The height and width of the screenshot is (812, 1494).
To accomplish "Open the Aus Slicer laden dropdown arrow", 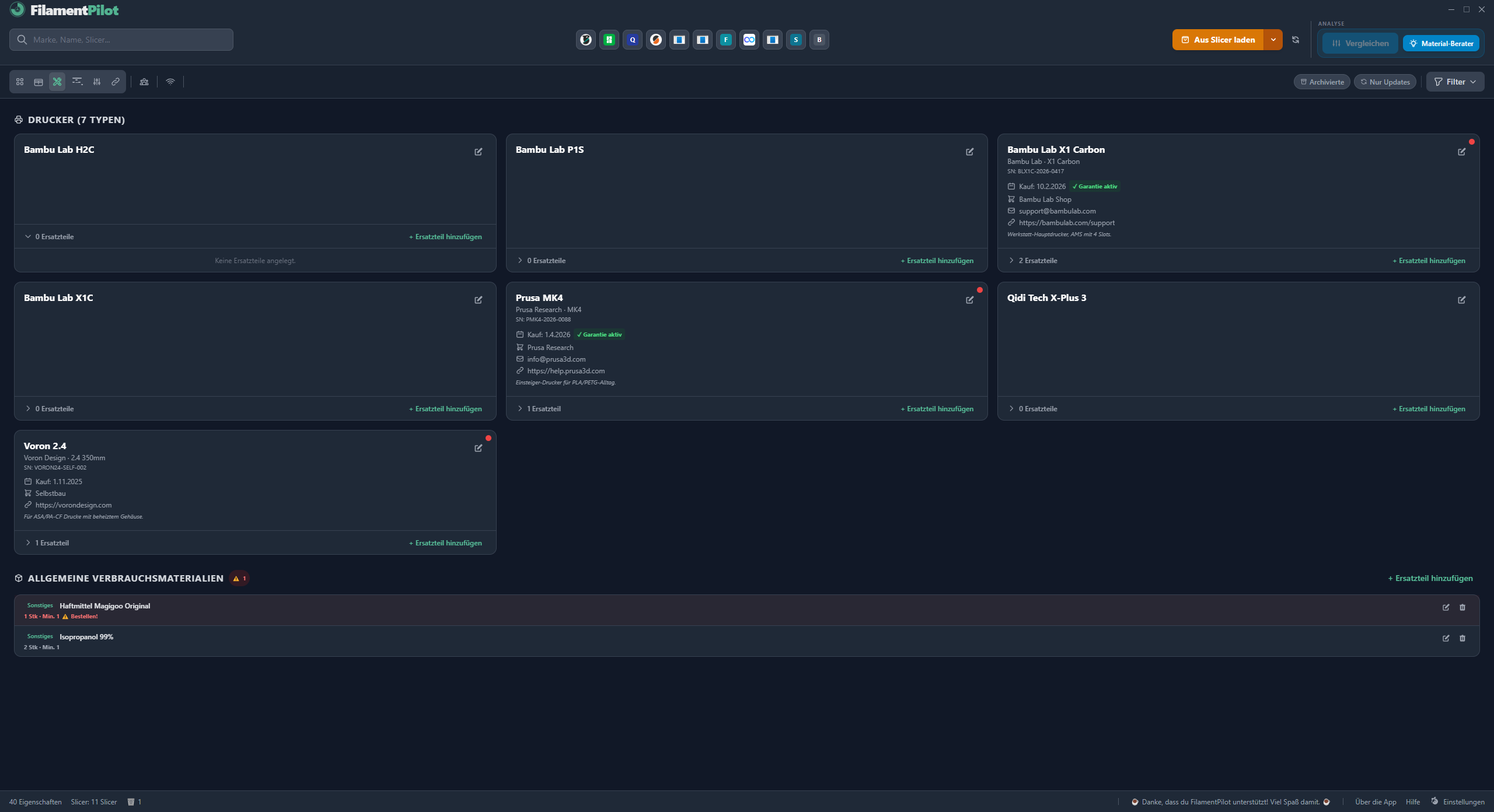I will click(x=1273, y=40).
